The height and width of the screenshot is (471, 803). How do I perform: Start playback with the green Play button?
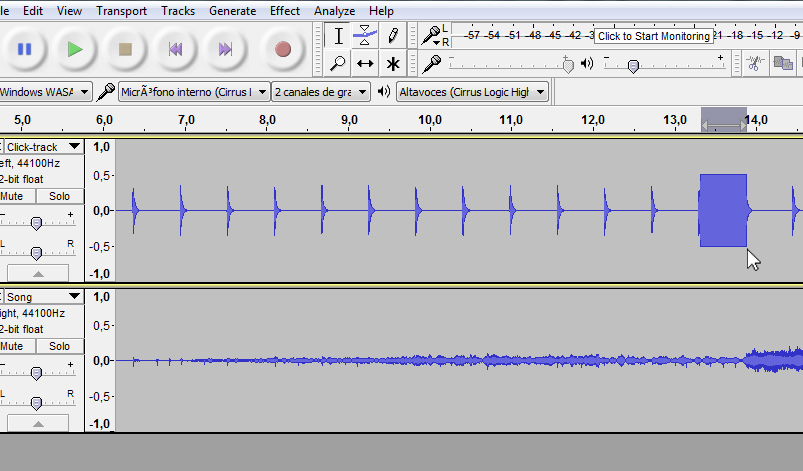[75, 49]
